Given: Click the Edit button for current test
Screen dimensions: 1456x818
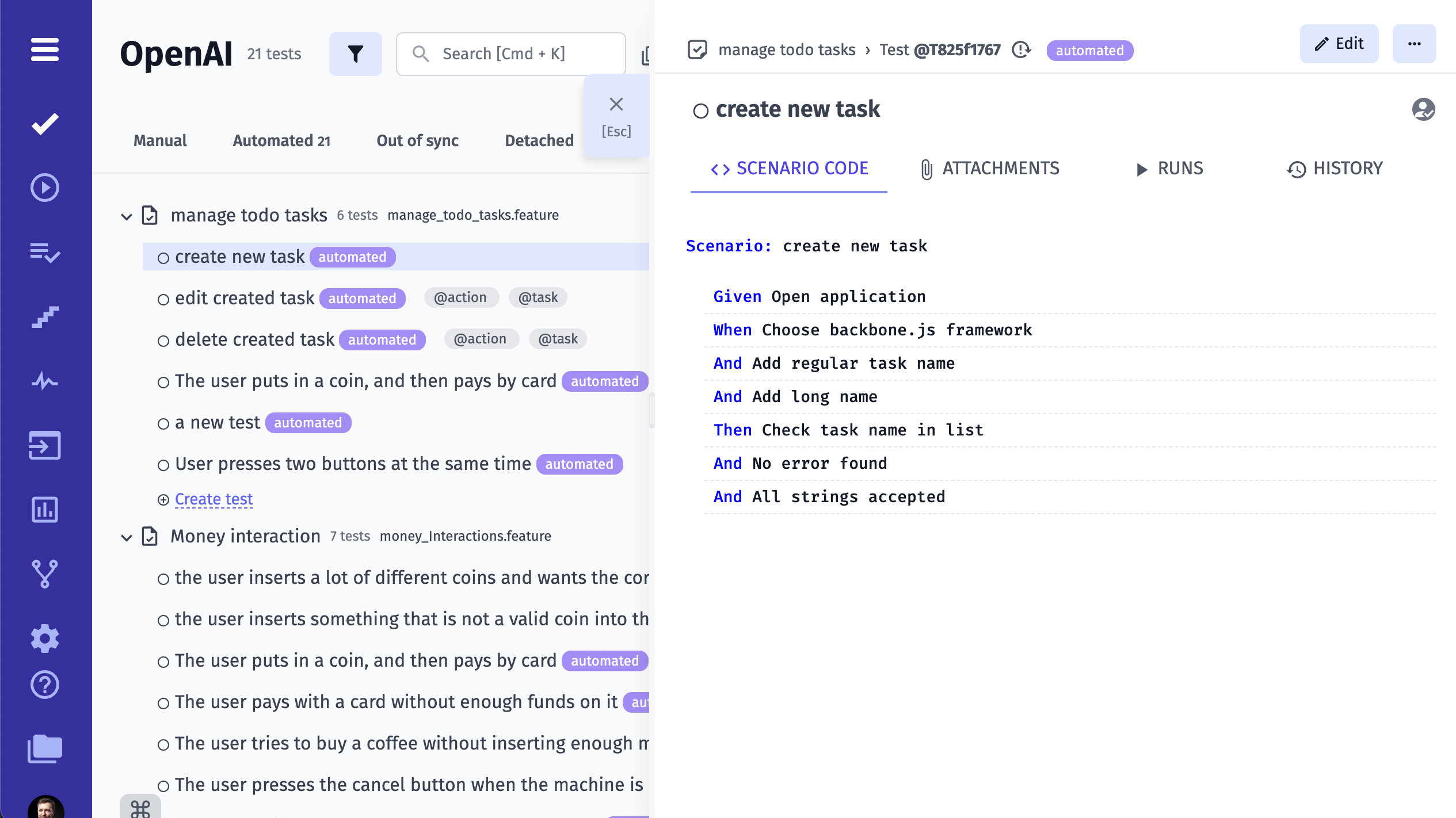Looking at the screenshot, I should coord(1340,43).
